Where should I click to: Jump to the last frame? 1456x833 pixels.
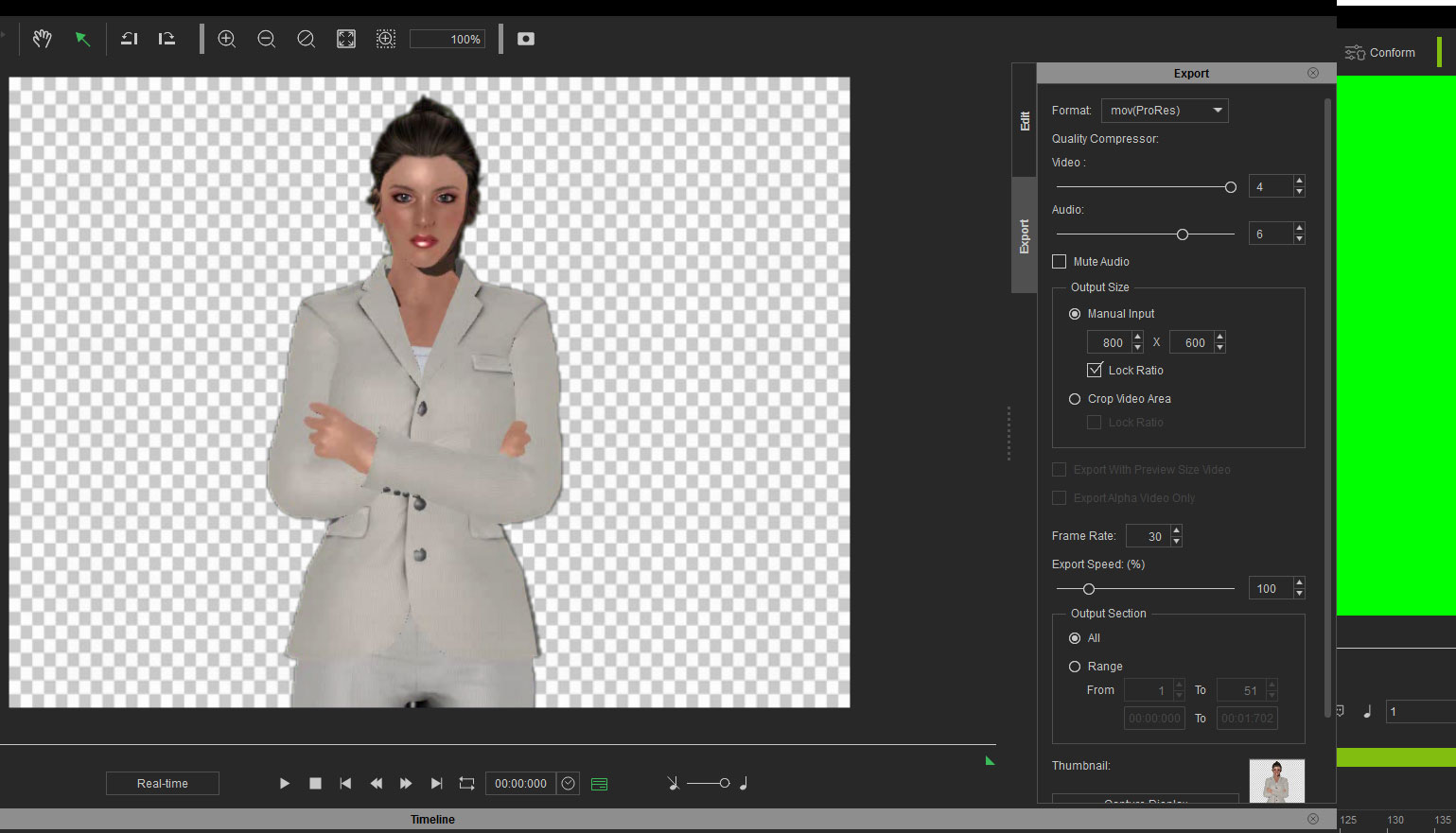(x=436, y=784)
